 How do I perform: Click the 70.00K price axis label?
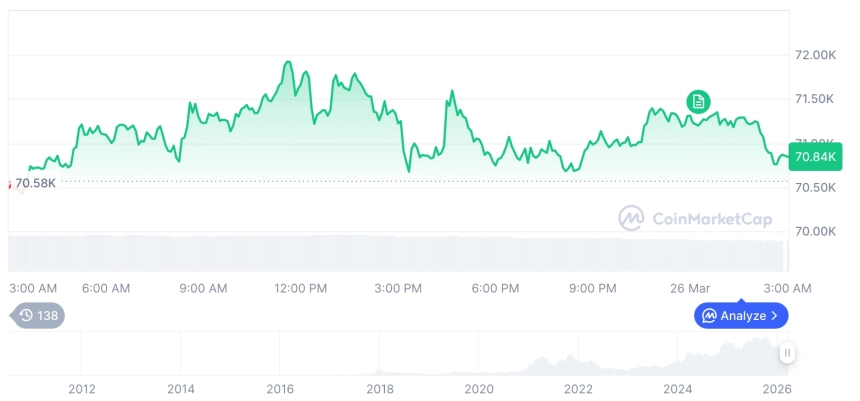coord(815,231)
